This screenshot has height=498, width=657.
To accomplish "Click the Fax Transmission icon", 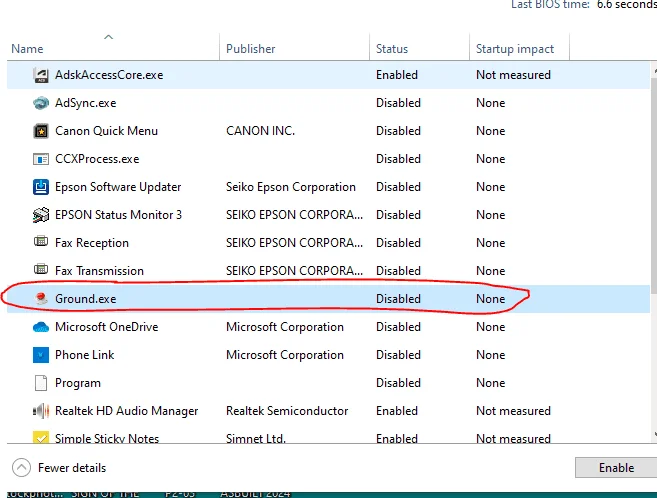I will (41, 269).
